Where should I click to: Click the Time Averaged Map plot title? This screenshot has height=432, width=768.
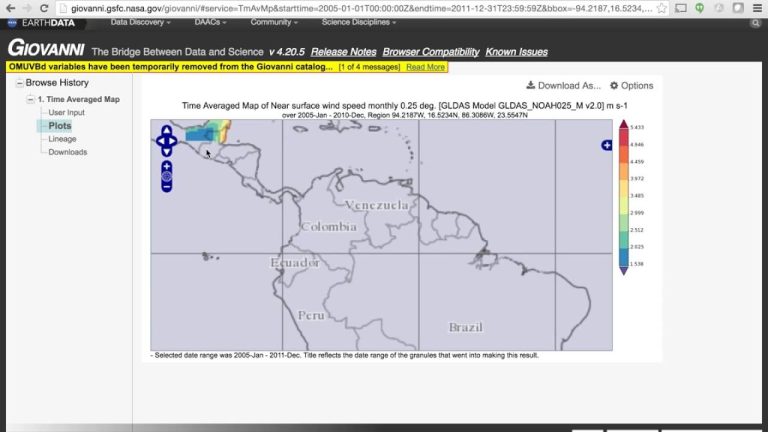[405, 105]
